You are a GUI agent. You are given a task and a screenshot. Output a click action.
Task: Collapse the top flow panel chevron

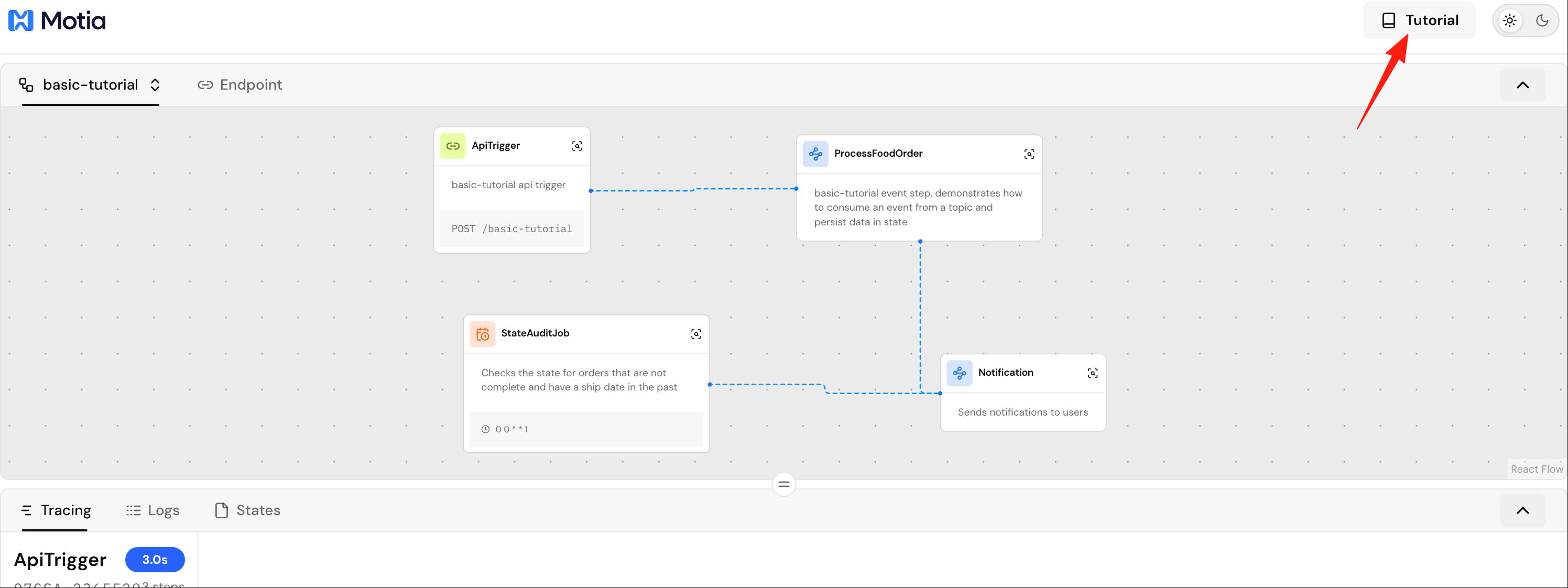tap(1522, 85)
